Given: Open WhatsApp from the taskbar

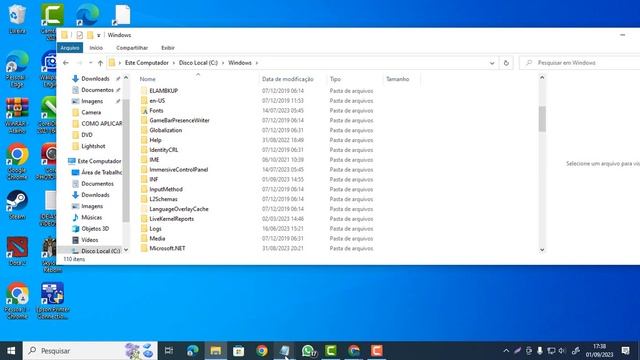Looking at the screenshot, I should tap(308, 351).
